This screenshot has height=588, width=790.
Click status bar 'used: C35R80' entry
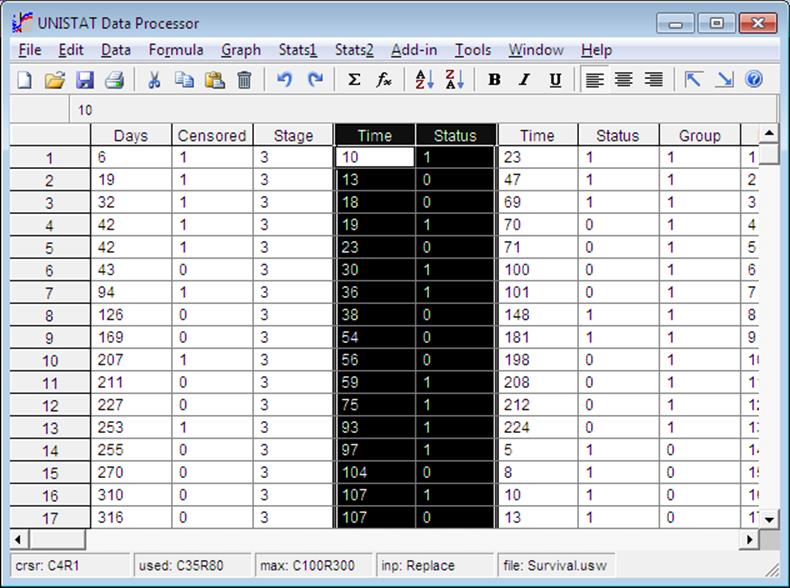(x=192, y=566)
